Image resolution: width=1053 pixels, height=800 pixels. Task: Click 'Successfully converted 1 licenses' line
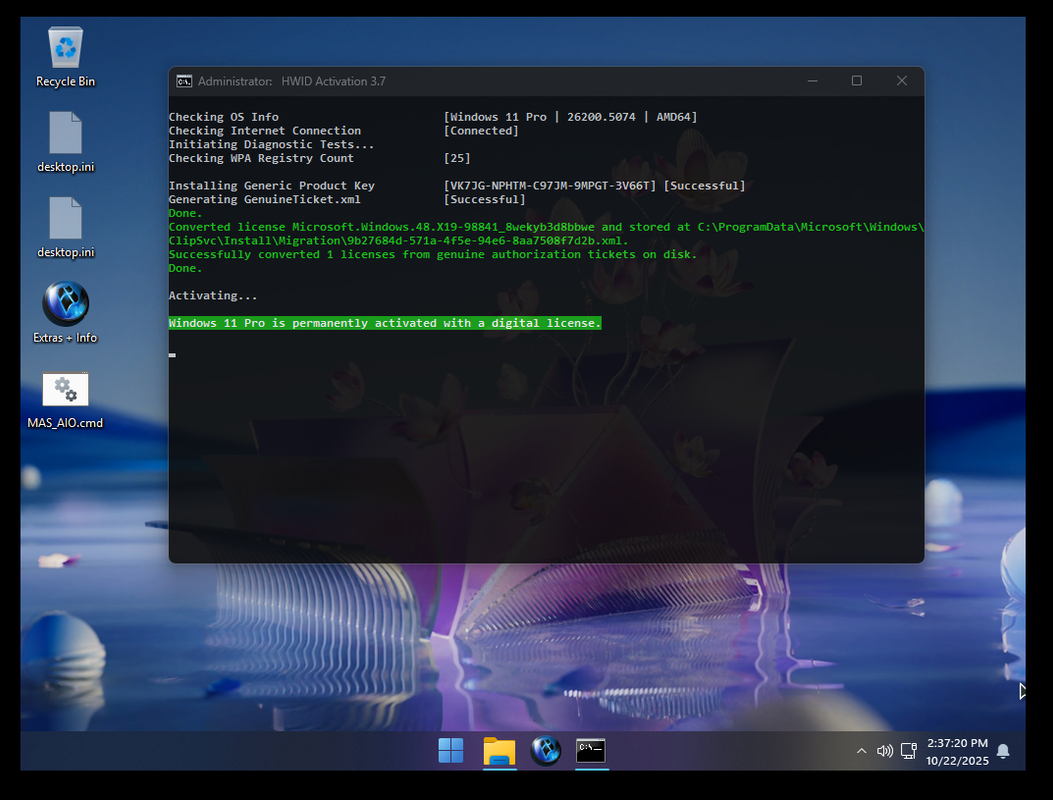coord(433,255)
